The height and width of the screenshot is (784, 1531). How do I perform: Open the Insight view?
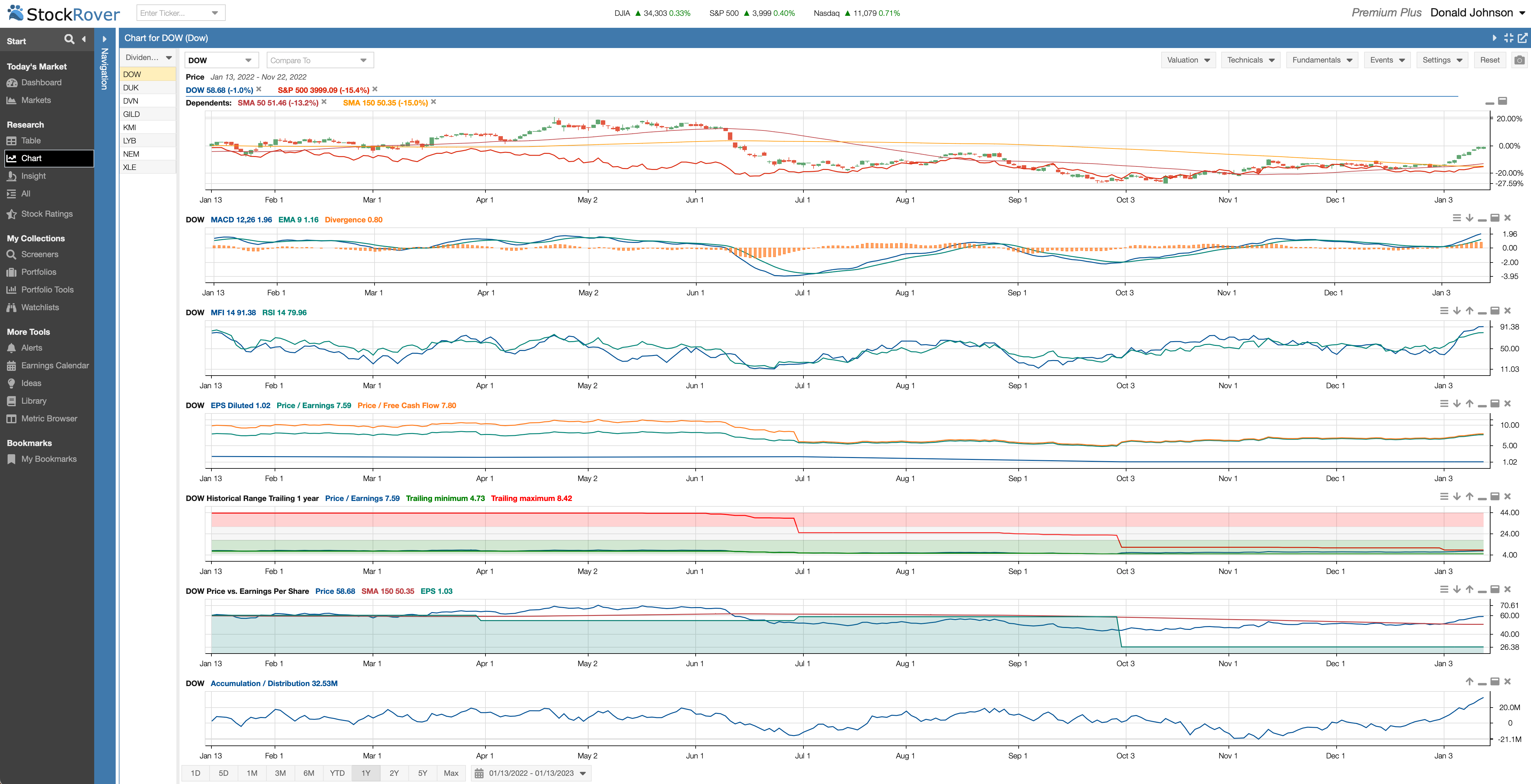tap(33, 176)
